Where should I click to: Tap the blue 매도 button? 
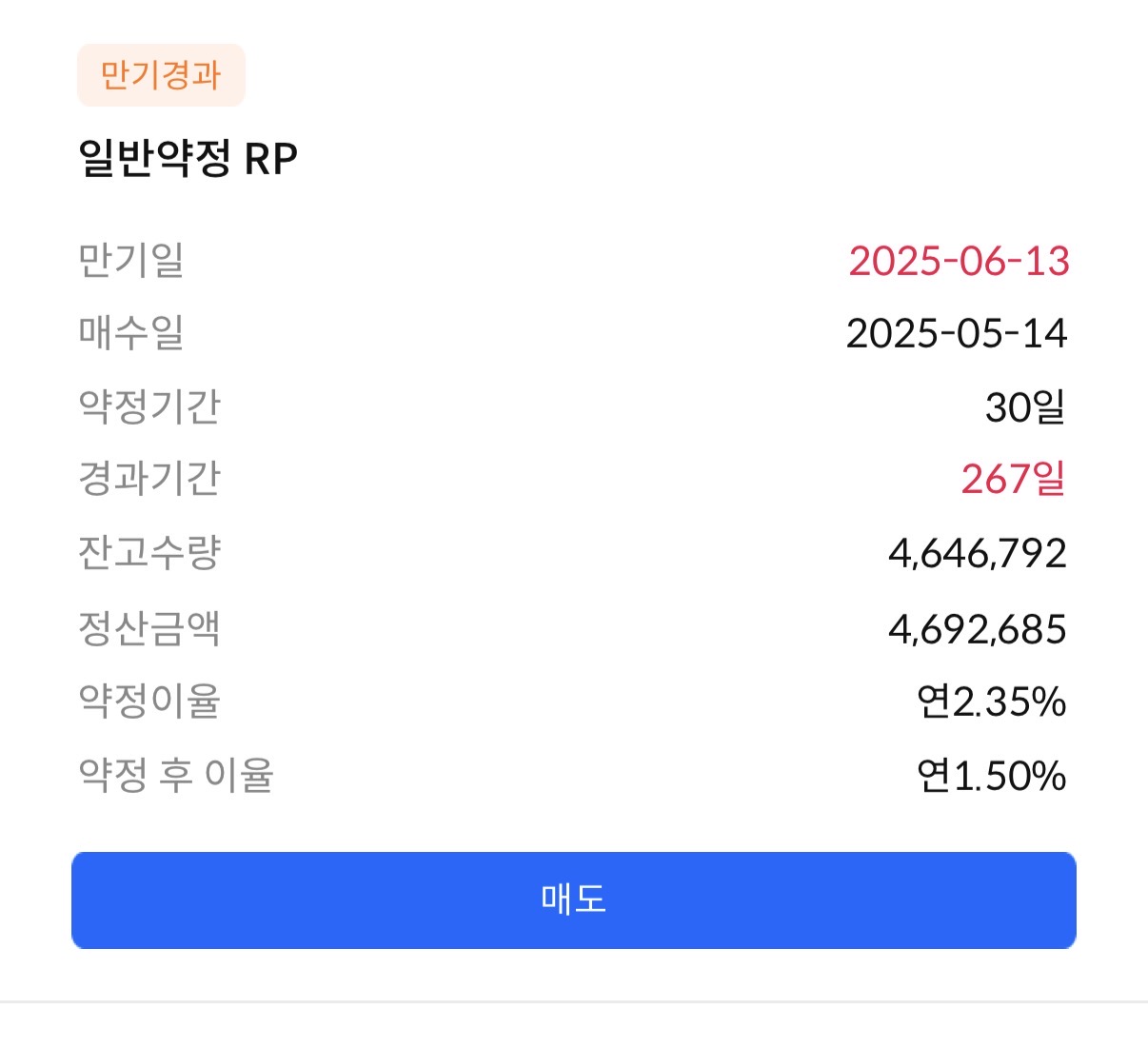(573, 900)
